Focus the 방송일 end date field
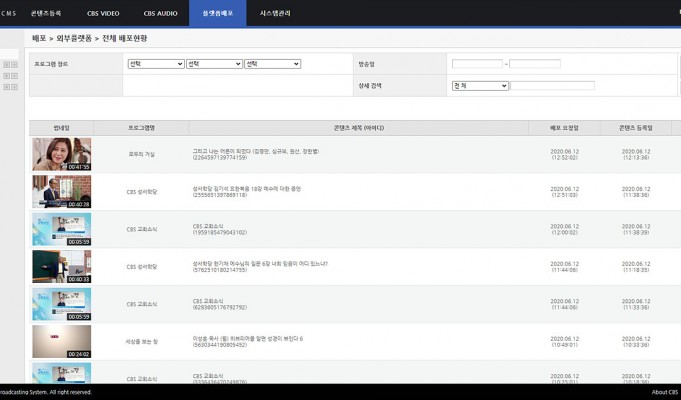The height and width of the screenshot is (400, 681). [535, 64]
